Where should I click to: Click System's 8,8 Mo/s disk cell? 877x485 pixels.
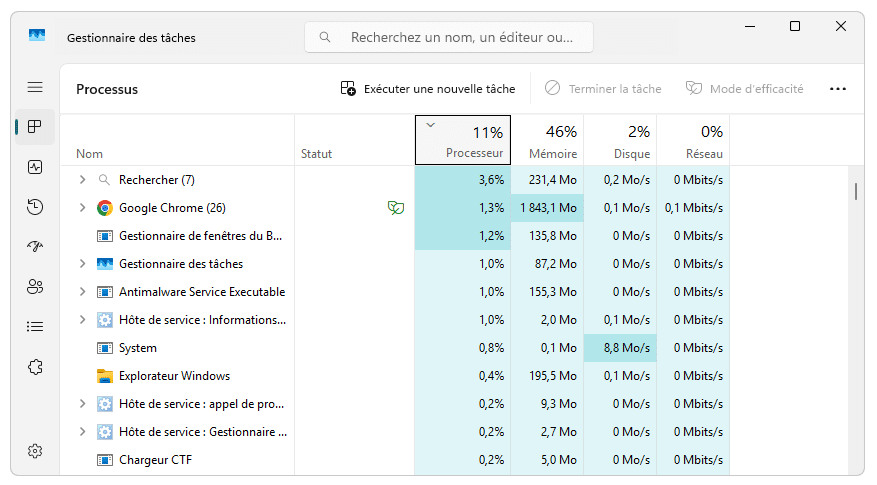coord(620,347)
